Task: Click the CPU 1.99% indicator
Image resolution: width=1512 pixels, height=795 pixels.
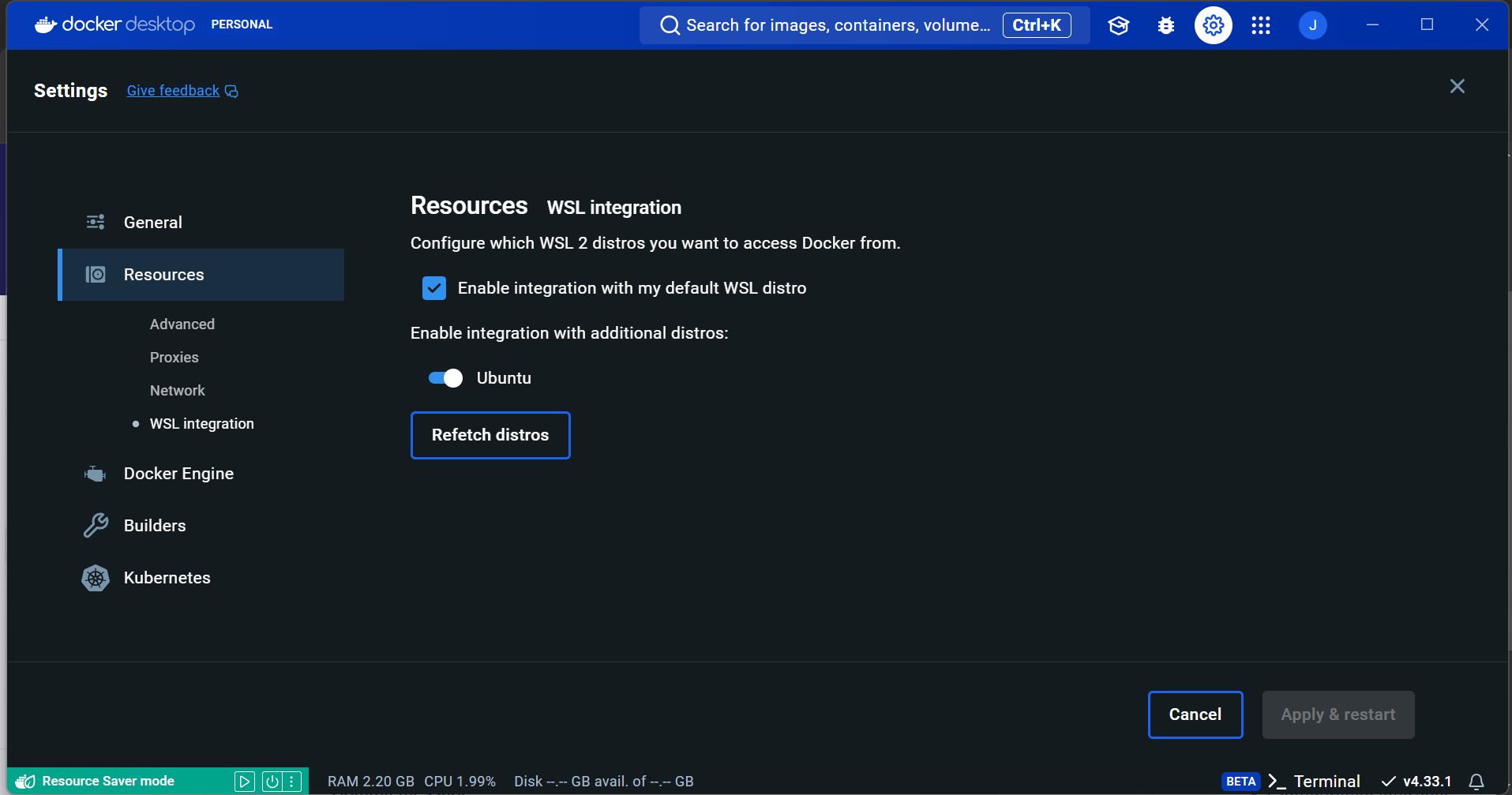Action: [460, 782]
